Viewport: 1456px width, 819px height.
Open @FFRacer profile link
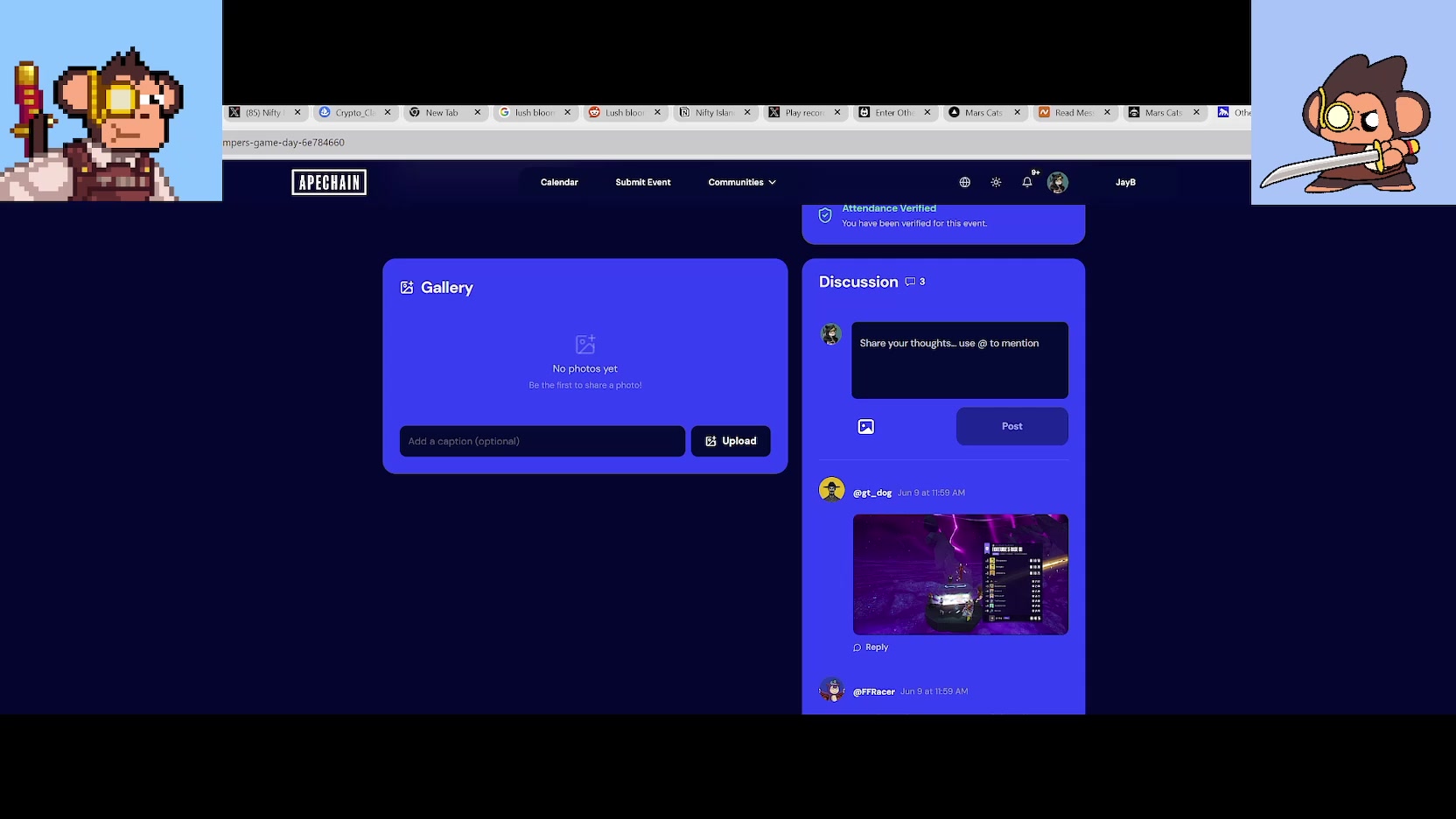pyautogui.click(x=874, y=691)
